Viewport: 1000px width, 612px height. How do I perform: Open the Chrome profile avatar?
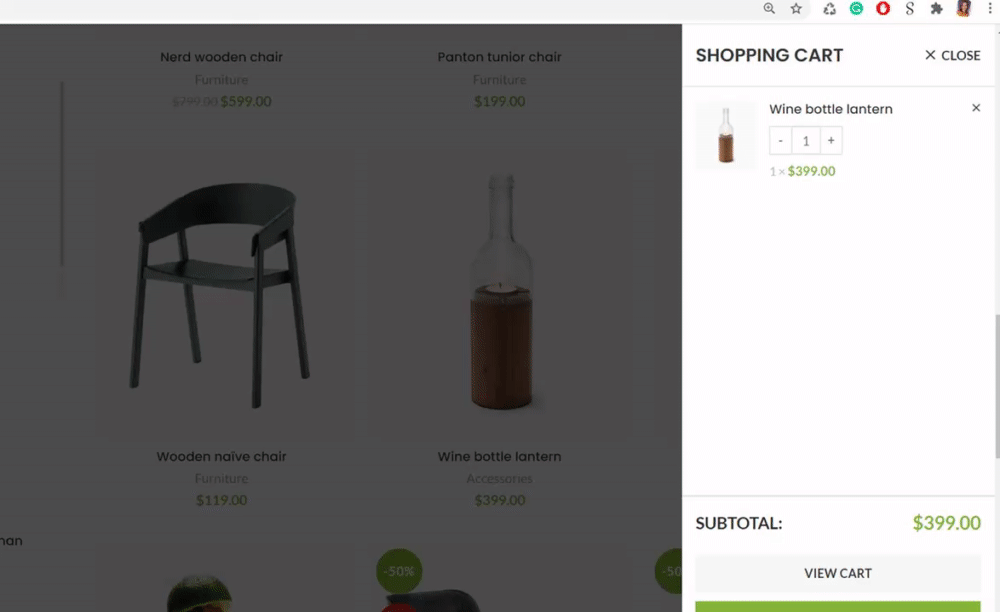coord(964,8)
